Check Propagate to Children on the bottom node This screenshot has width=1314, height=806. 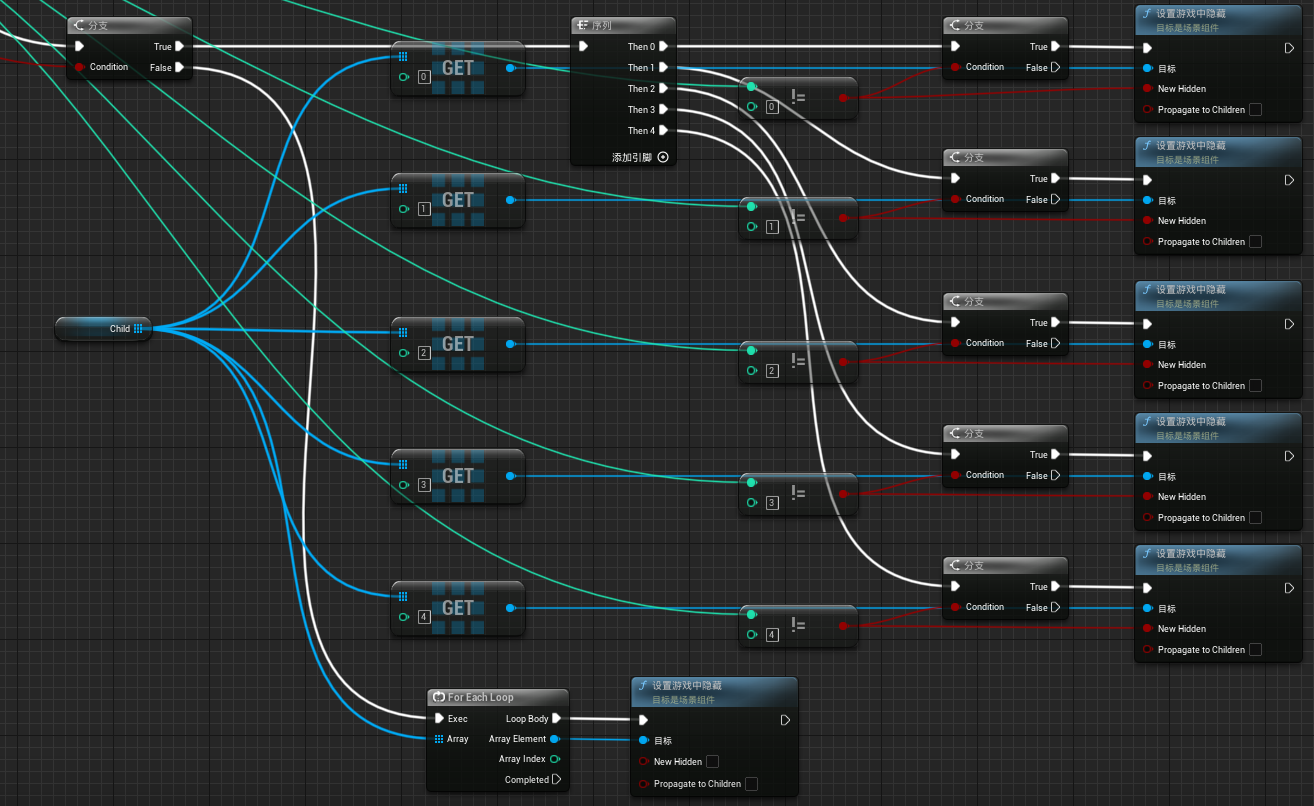[x=751, y=784]
